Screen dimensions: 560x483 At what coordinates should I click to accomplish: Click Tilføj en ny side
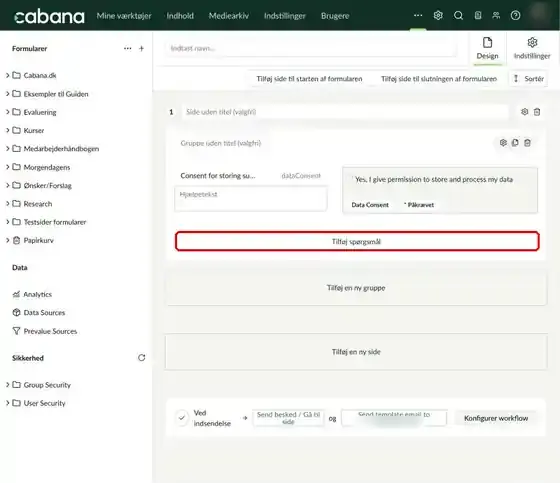click(x=356, y=352)
